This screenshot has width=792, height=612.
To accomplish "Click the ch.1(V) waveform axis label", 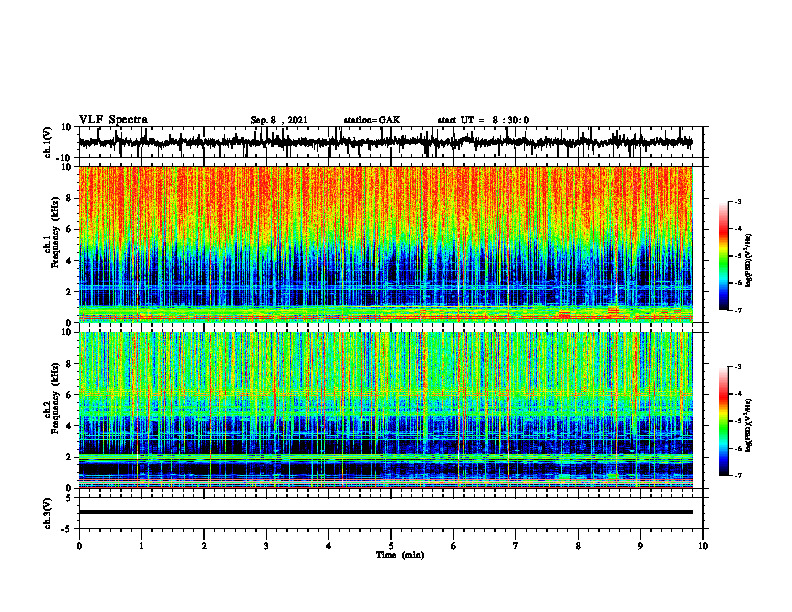I will click(48, 142).
